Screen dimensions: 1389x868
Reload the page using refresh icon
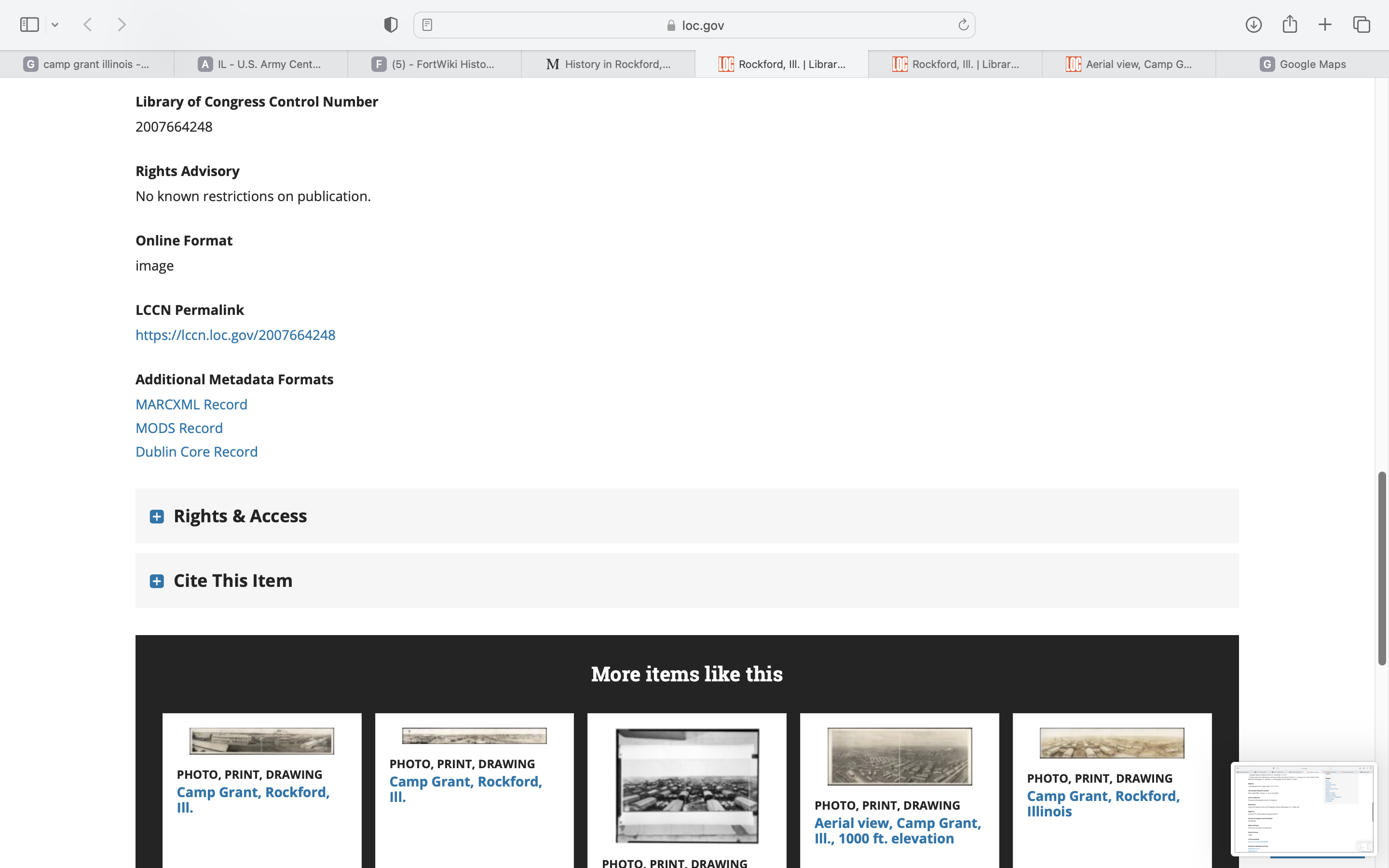click(963, 25)
